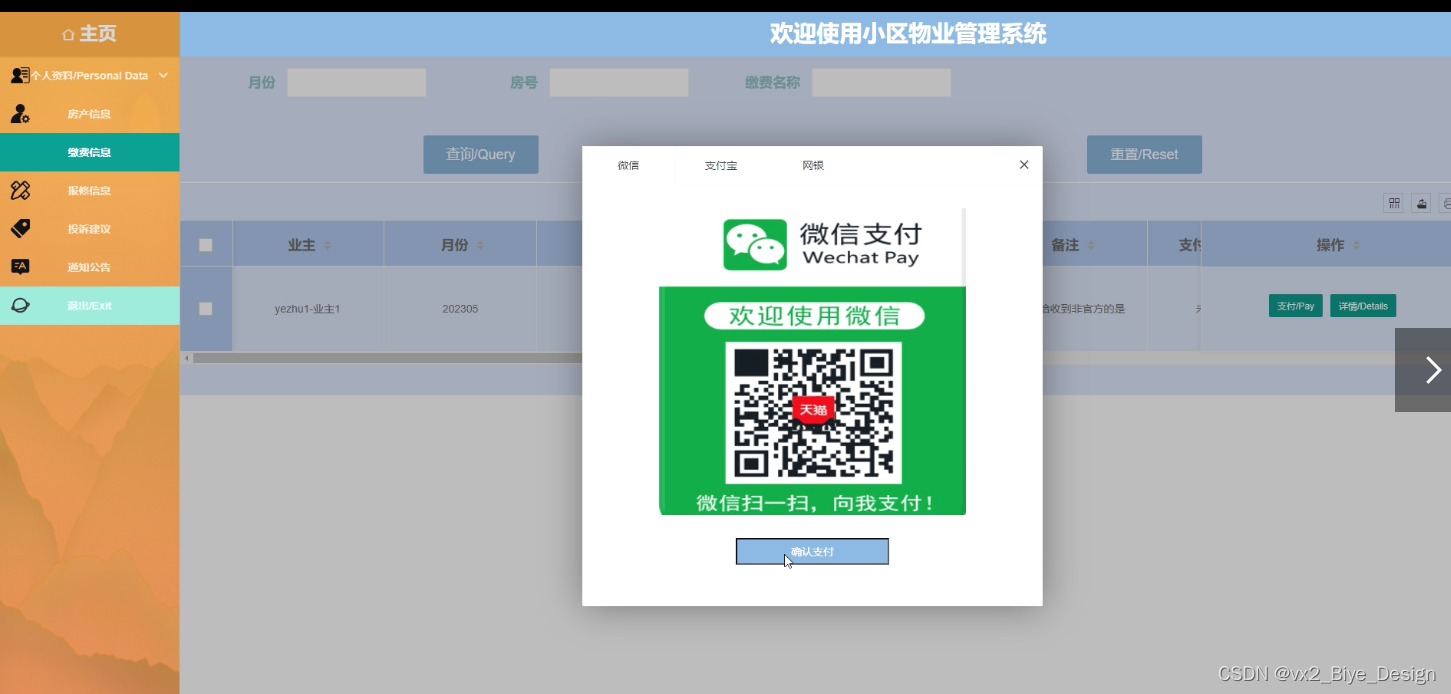1451x694 pixels.
Task: Click the 确认支付 confirm payment button
Action: (812, 551)
